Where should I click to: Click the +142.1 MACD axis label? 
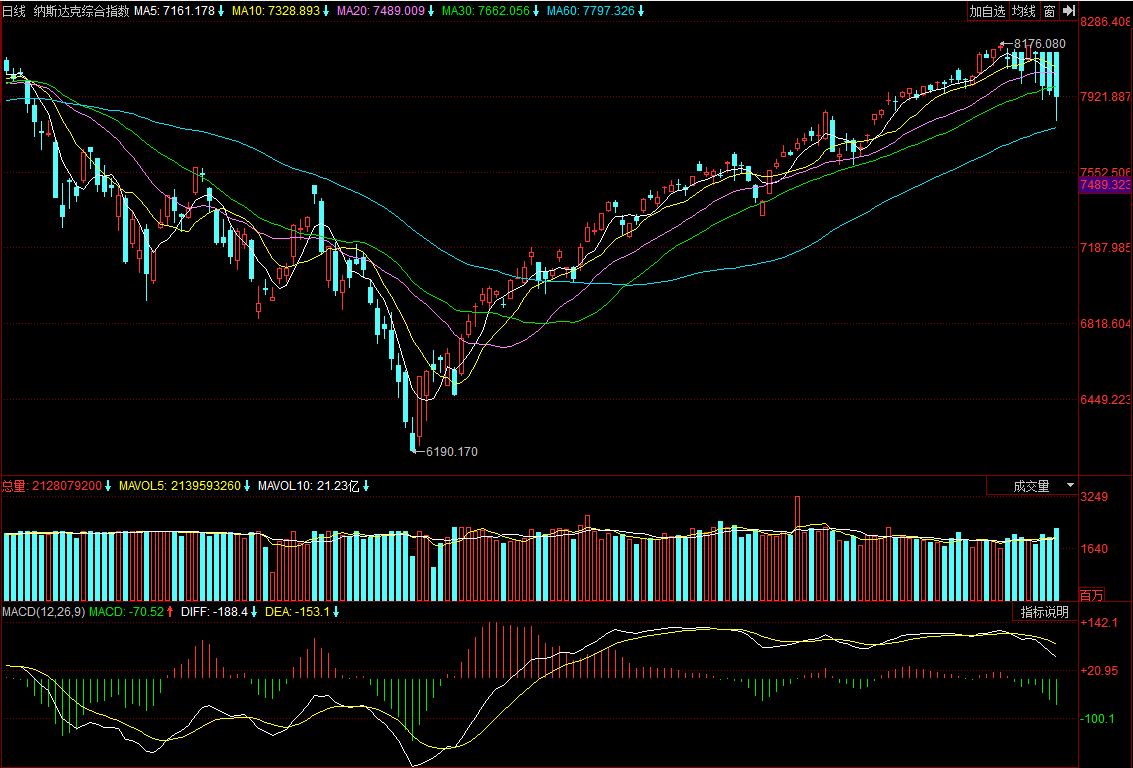pyautogui.click(x=1099, y=623)
